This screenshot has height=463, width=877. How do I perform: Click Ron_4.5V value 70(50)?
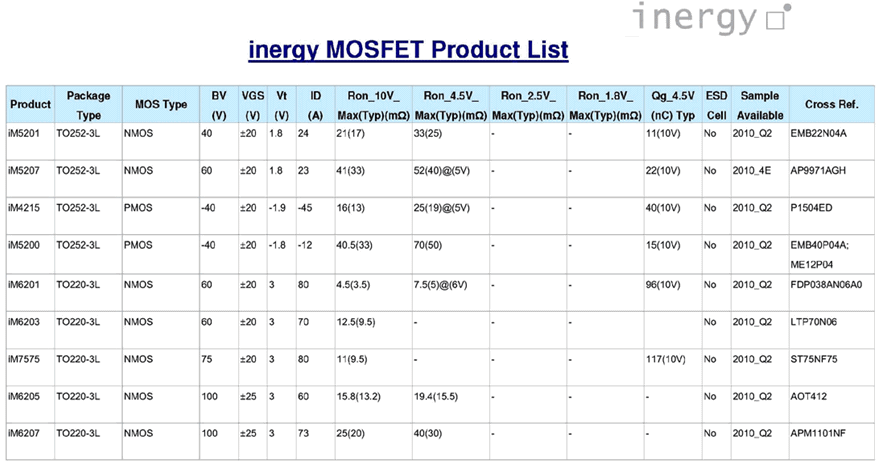pyautogui.click(x=427, y=245)
